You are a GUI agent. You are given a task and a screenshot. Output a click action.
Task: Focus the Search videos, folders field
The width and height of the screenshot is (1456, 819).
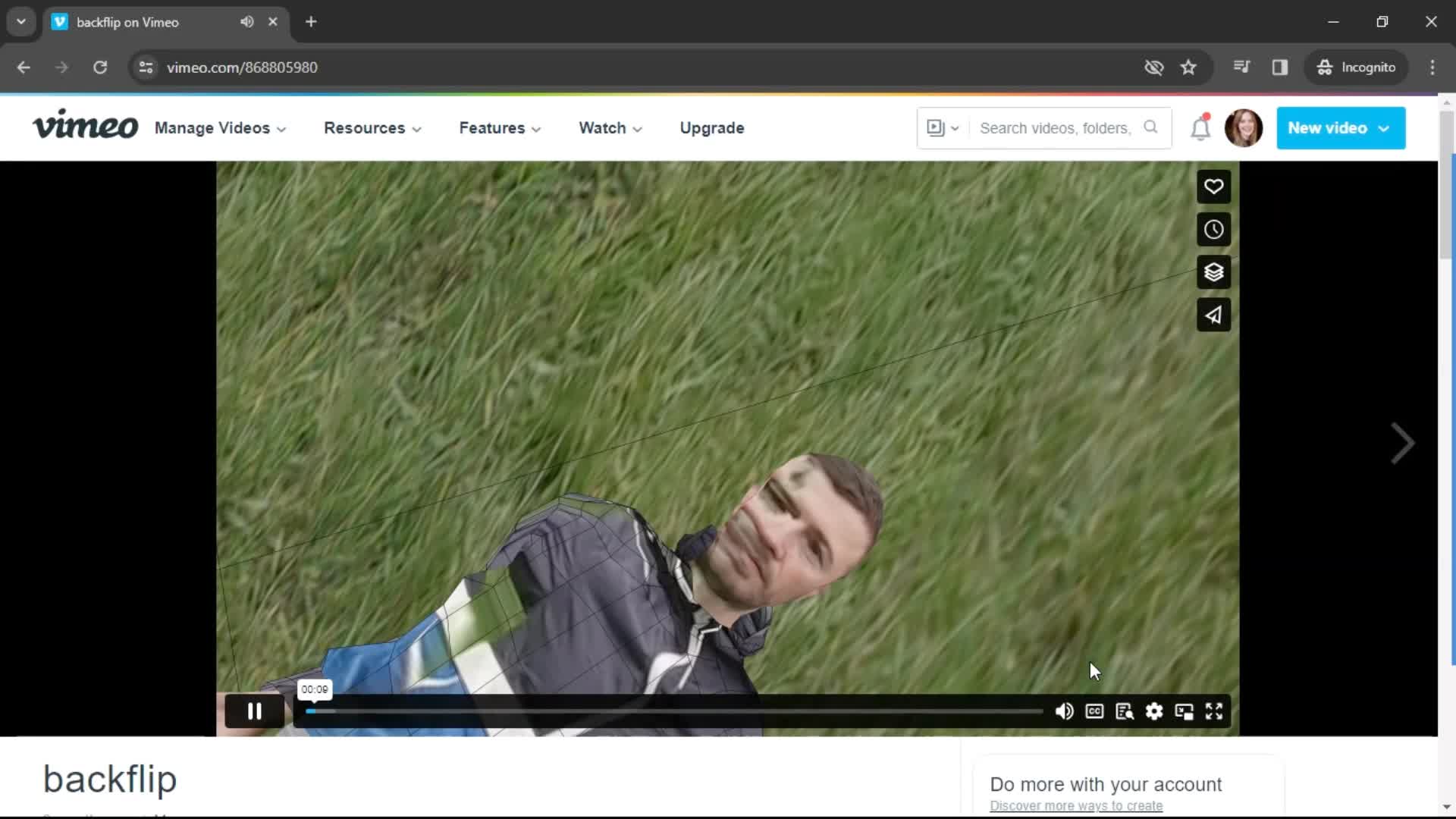1055,128
